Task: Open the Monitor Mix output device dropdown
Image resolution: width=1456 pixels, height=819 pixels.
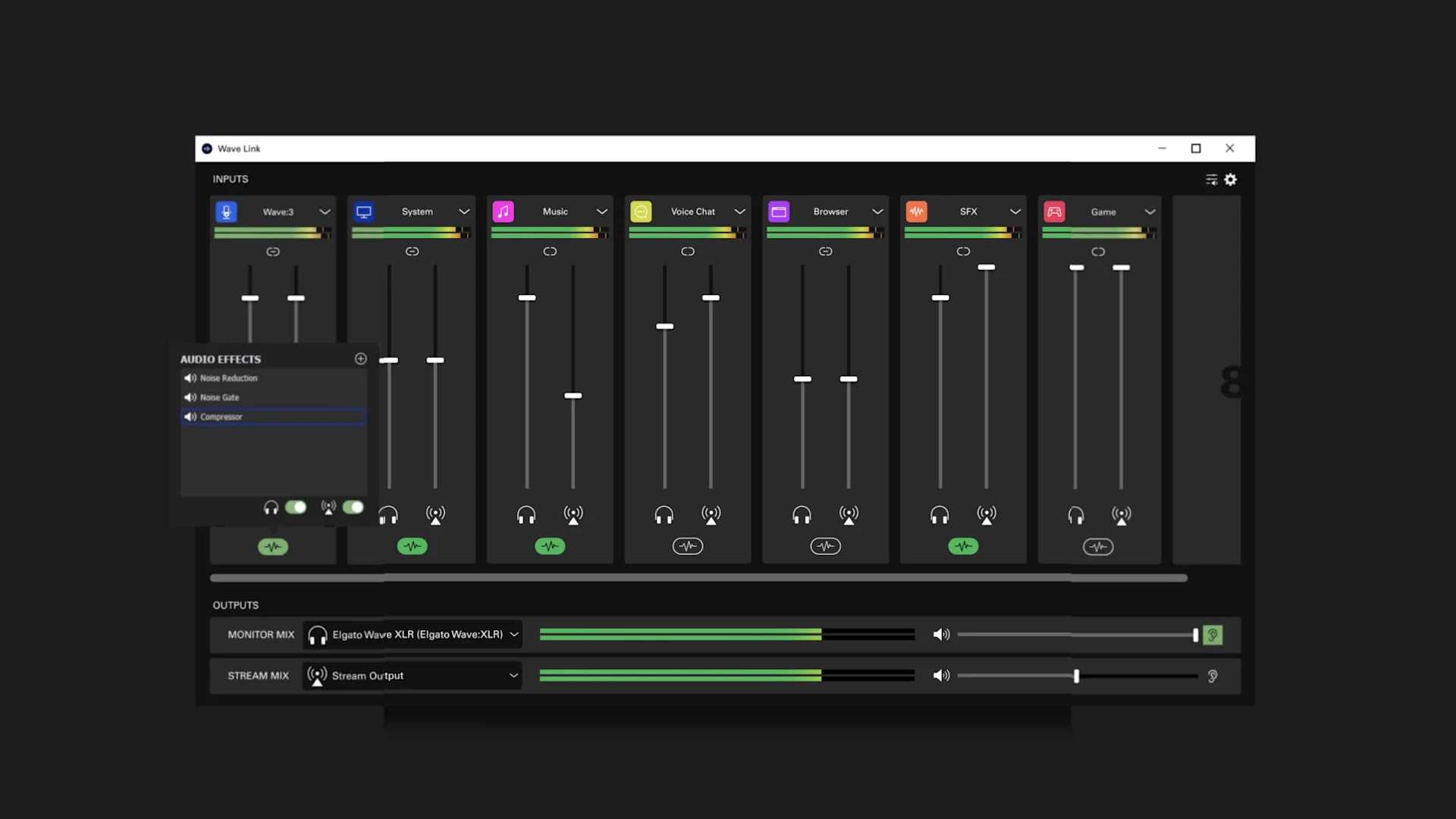Action: pos(514,635)
